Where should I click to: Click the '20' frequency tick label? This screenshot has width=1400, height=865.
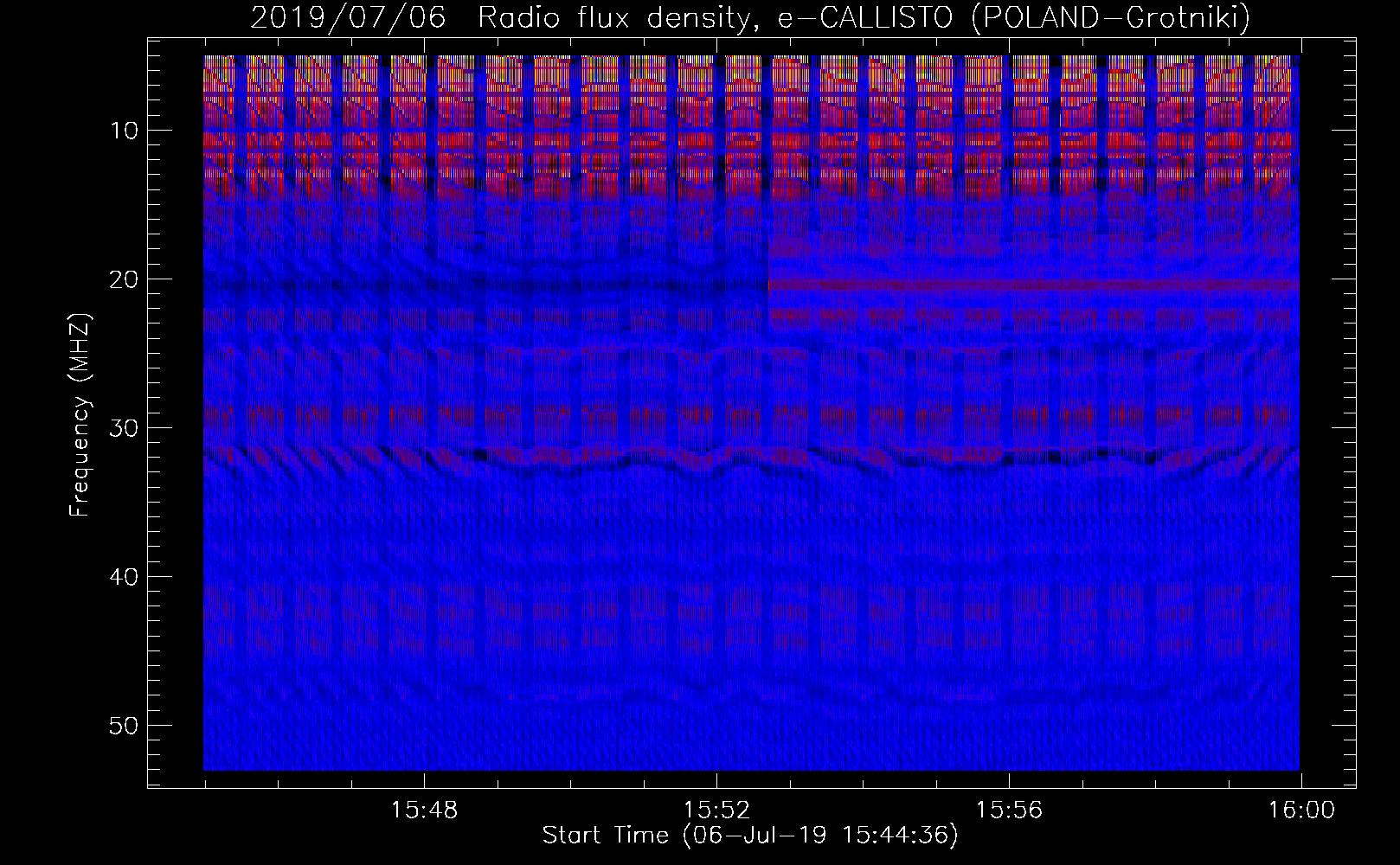click(x=125, y=279)
